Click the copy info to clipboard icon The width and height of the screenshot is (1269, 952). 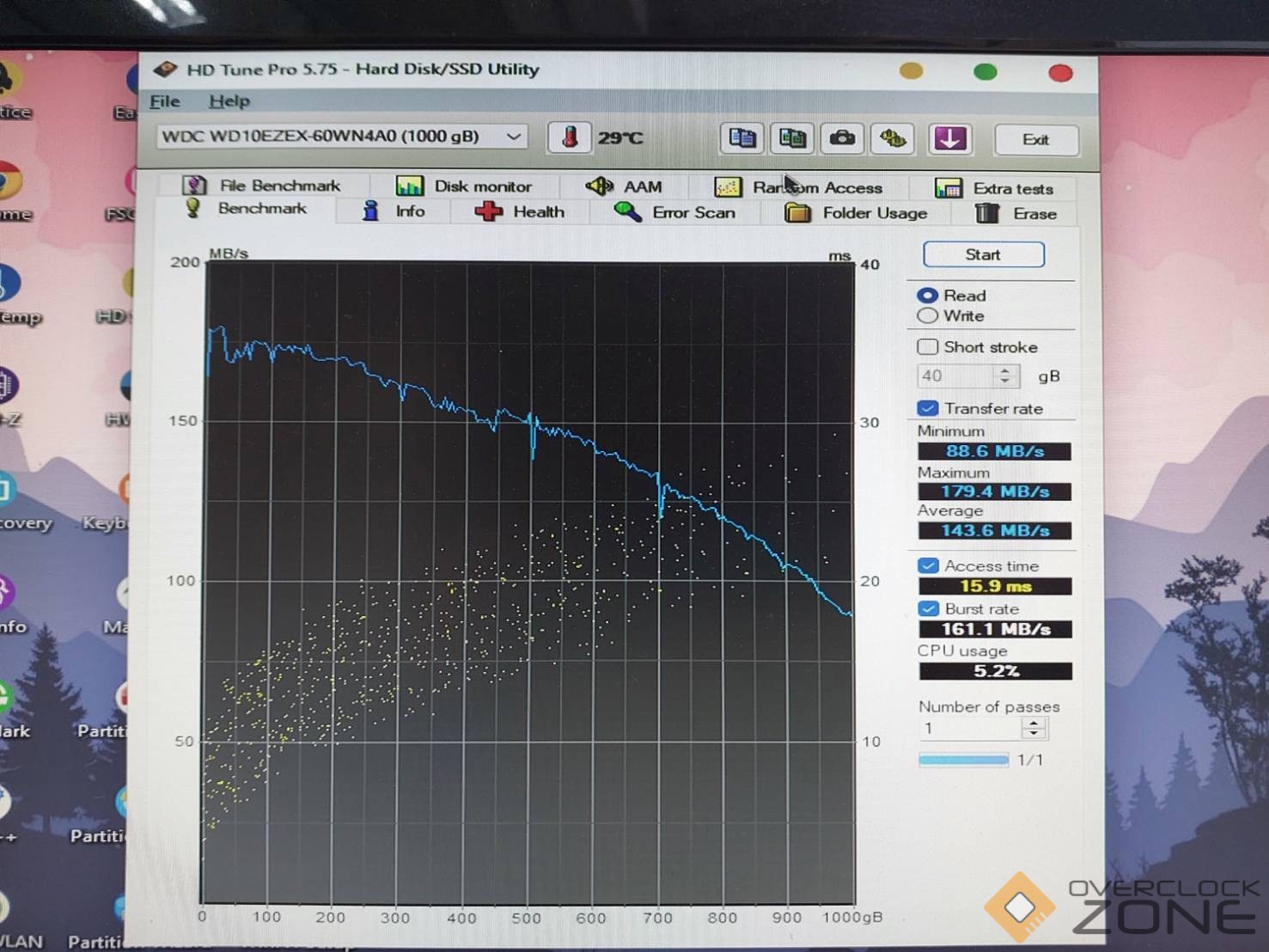741,138
